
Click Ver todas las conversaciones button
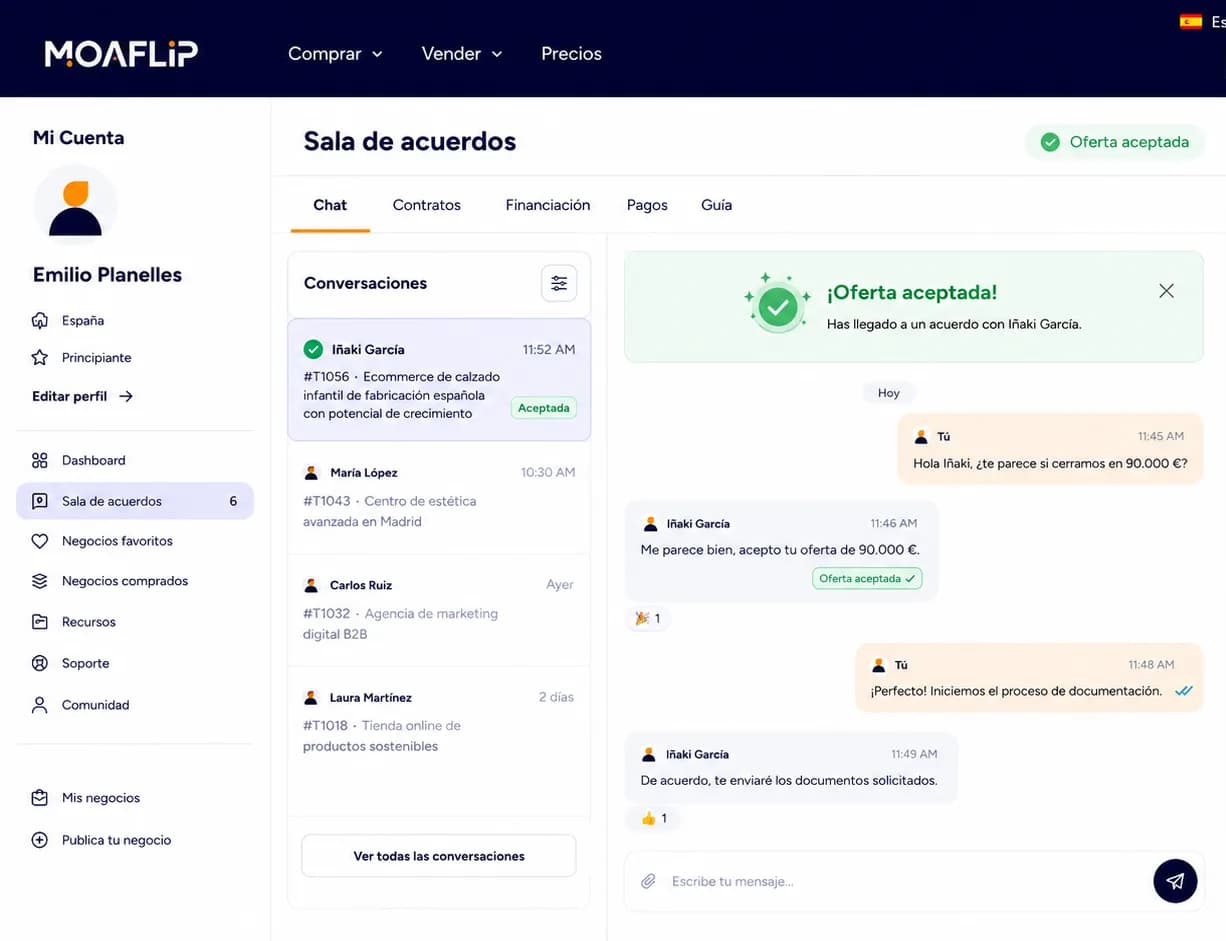[439, 856]
